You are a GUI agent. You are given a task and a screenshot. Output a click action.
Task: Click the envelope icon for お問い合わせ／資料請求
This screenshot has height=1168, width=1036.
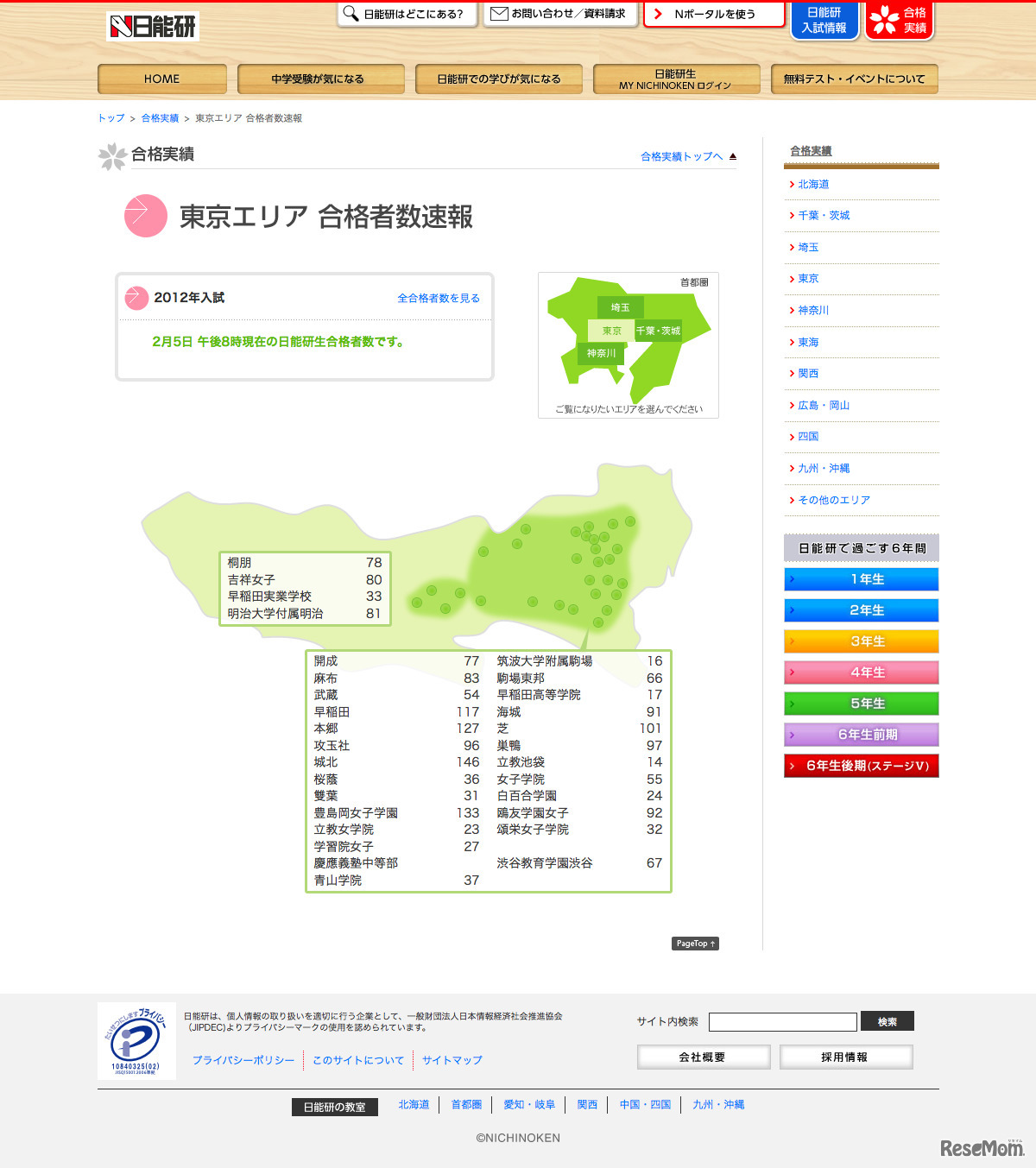click(x=498, y=13)
